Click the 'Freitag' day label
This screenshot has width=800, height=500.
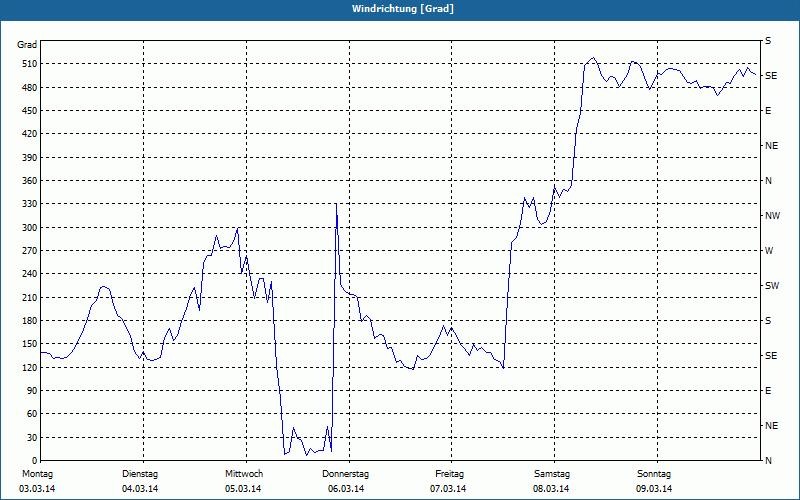(x=449, y=474)
